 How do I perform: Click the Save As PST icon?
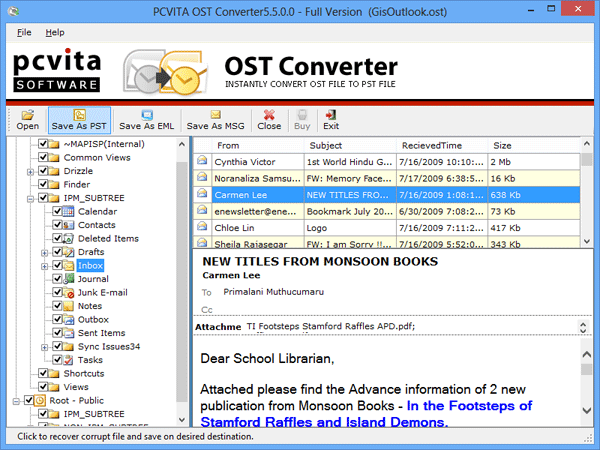[79, 115]
